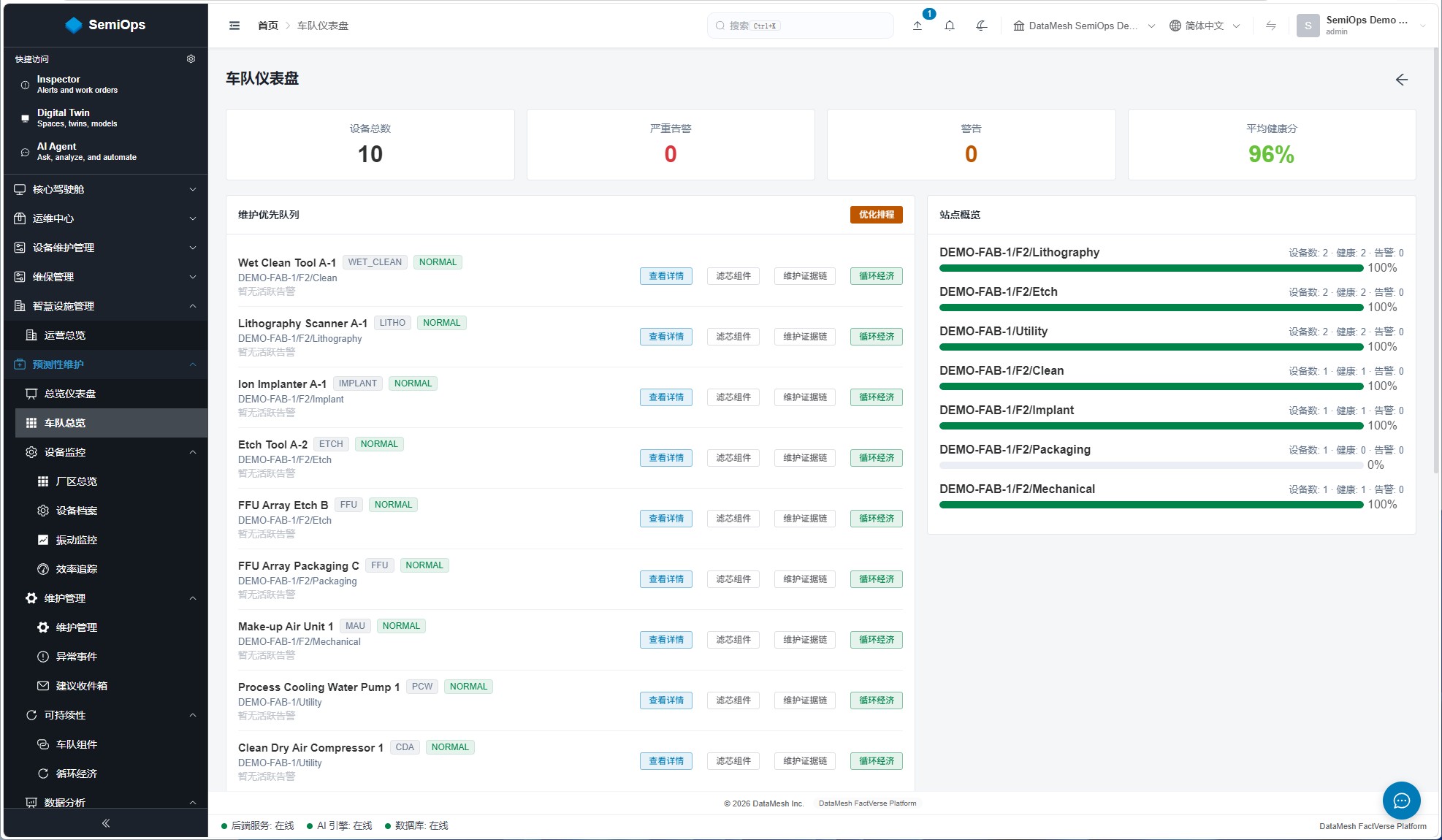Click 查看详情 for Wet Clean Tool A-1
This screenshot has width=1442, height=840.
pos(666,276)
